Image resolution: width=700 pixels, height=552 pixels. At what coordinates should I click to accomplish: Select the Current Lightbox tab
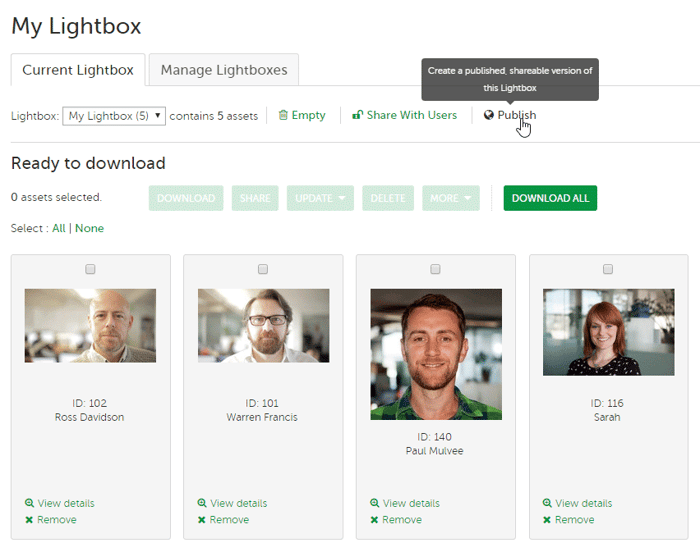coord(78,70)
